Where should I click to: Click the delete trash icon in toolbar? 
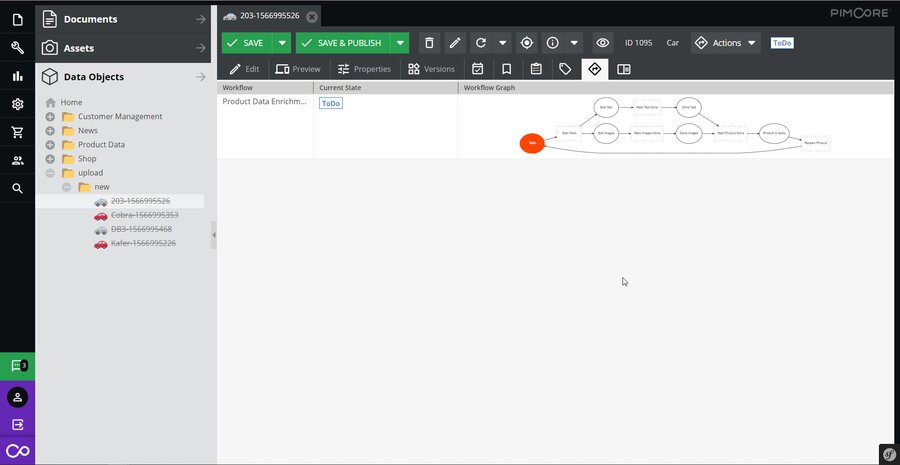[x=430, y=43]
